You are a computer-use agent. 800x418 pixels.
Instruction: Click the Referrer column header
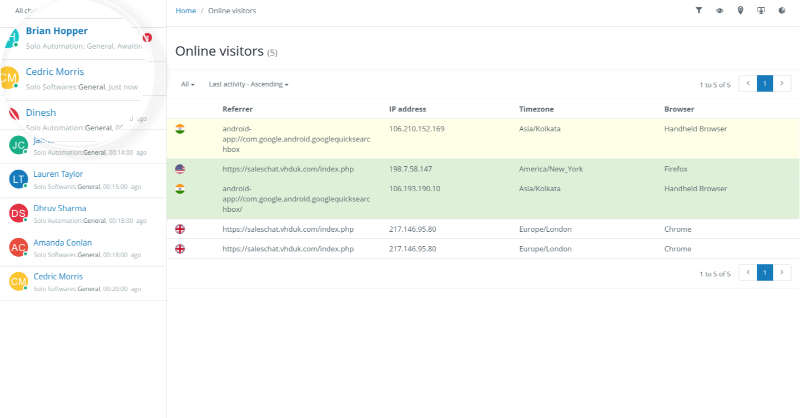237,109
